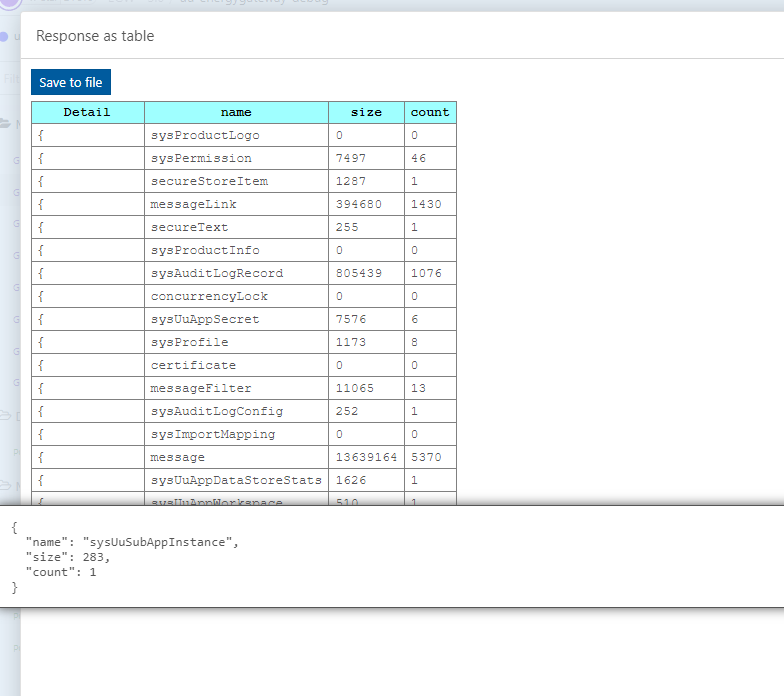Select the messageFilter name cell
Viewport: 784px width, 696px height.
(236, 388)
